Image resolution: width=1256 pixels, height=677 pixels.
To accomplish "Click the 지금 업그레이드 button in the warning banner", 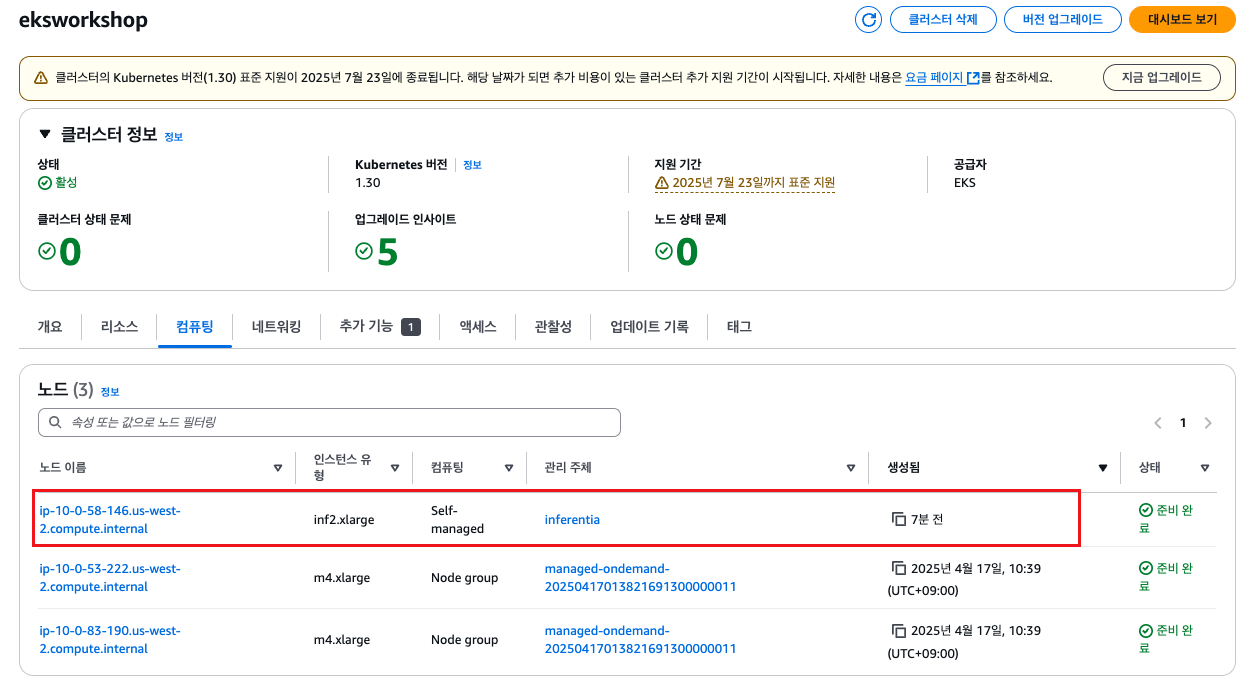I will (1161, 77).
